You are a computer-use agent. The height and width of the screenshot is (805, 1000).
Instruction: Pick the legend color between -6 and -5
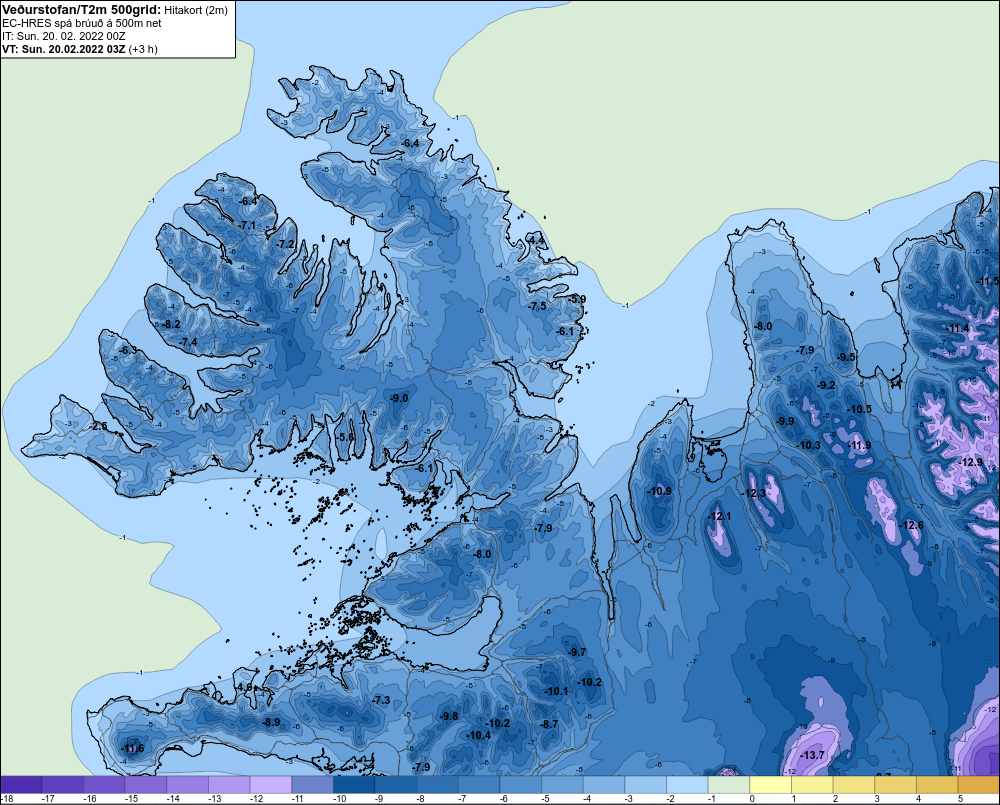click(520, 785)
